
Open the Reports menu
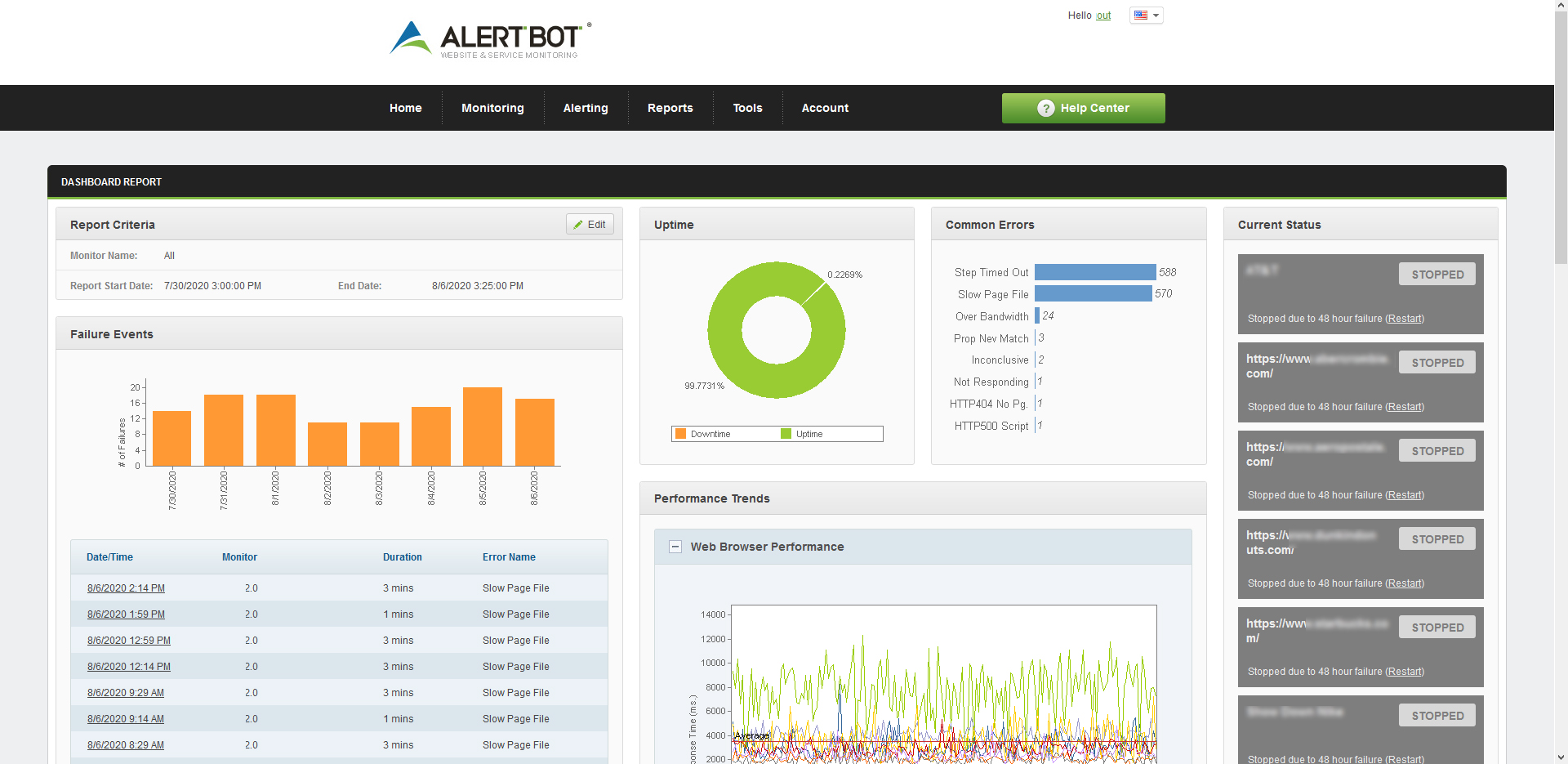coord(670,108)
